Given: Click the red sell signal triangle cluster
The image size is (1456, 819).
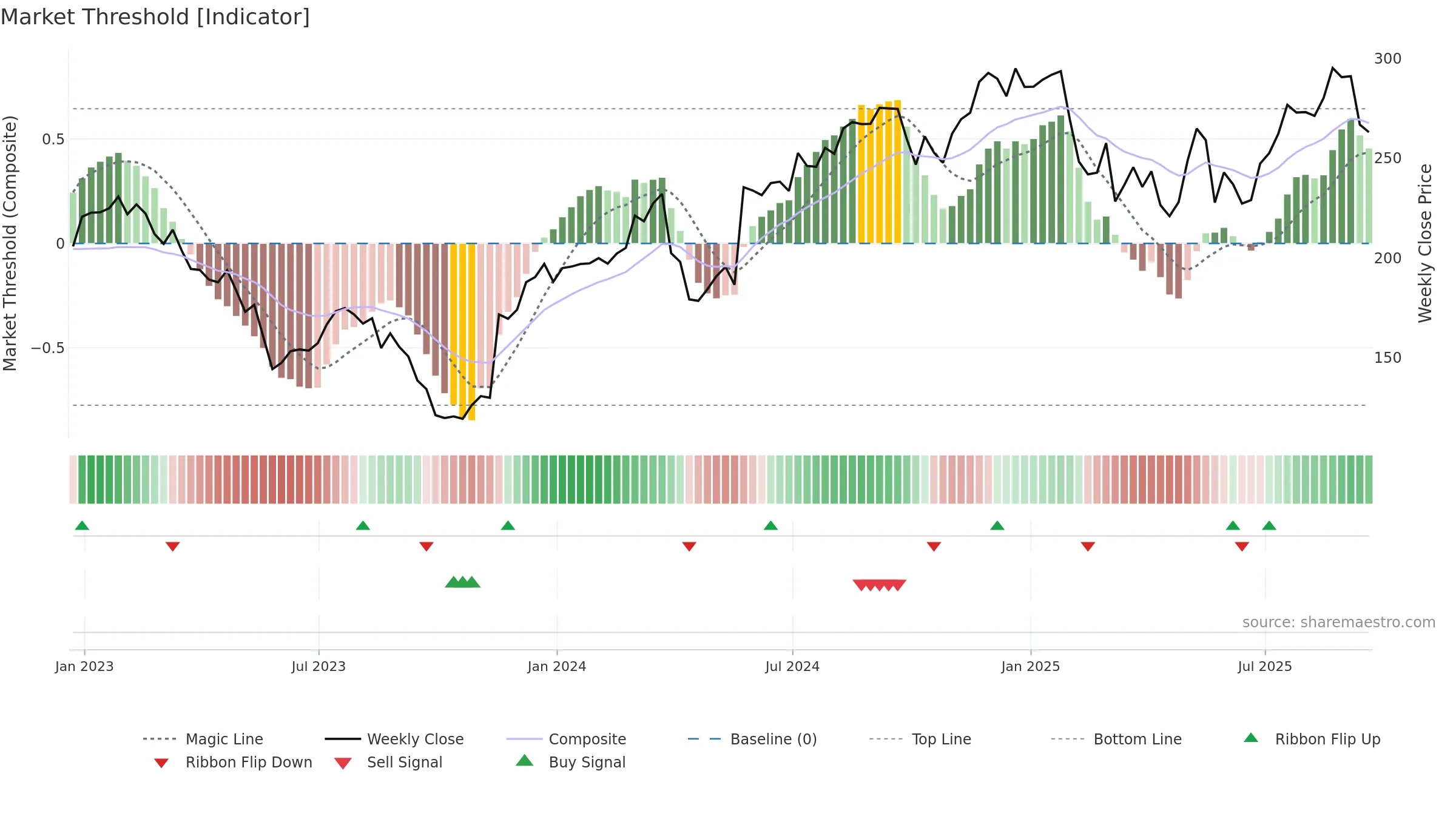Looking at the screenshot, I should coord(880,585).
